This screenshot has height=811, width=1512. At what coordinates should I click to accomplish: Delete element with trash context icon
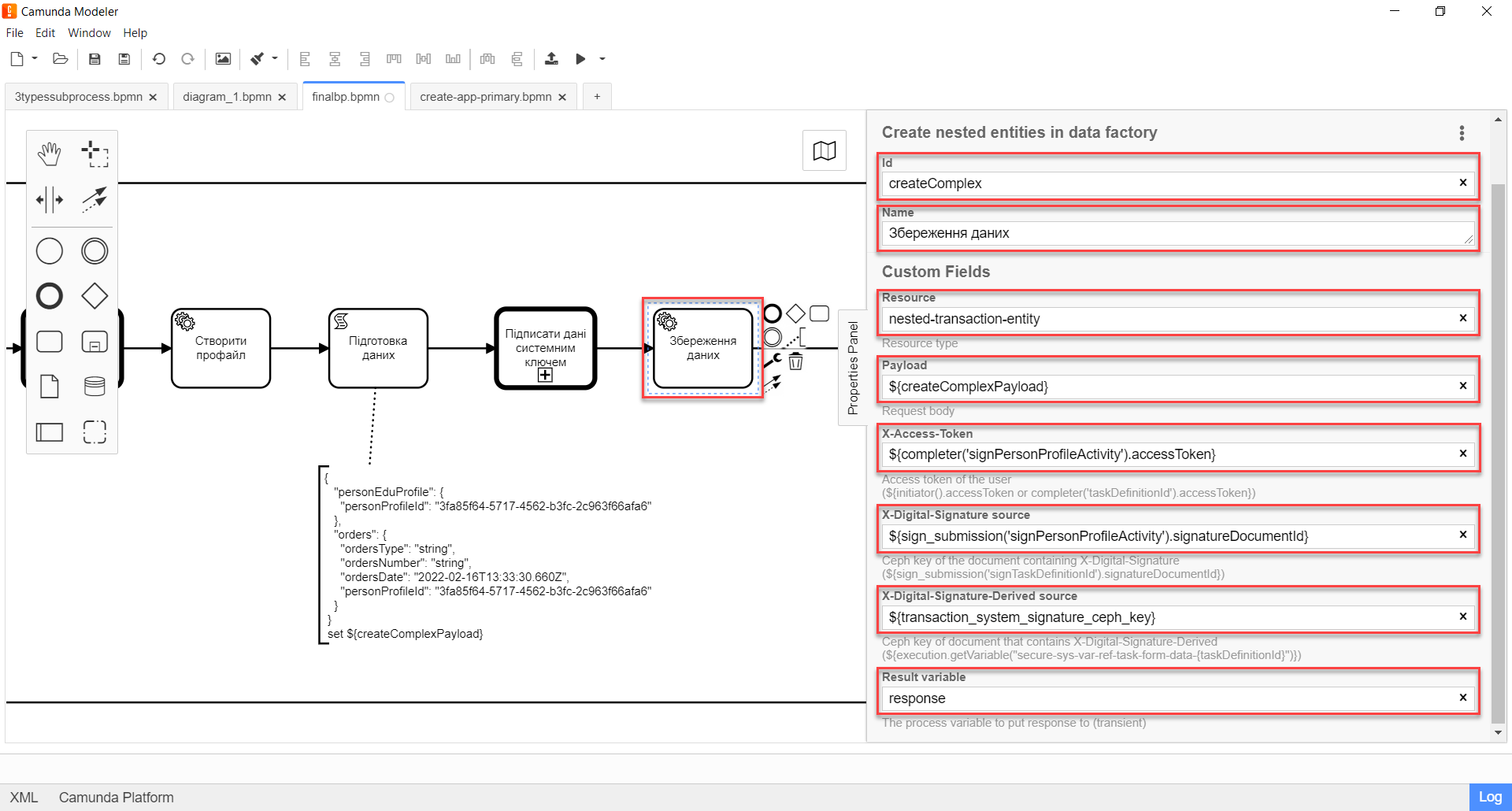pos(796,361)
